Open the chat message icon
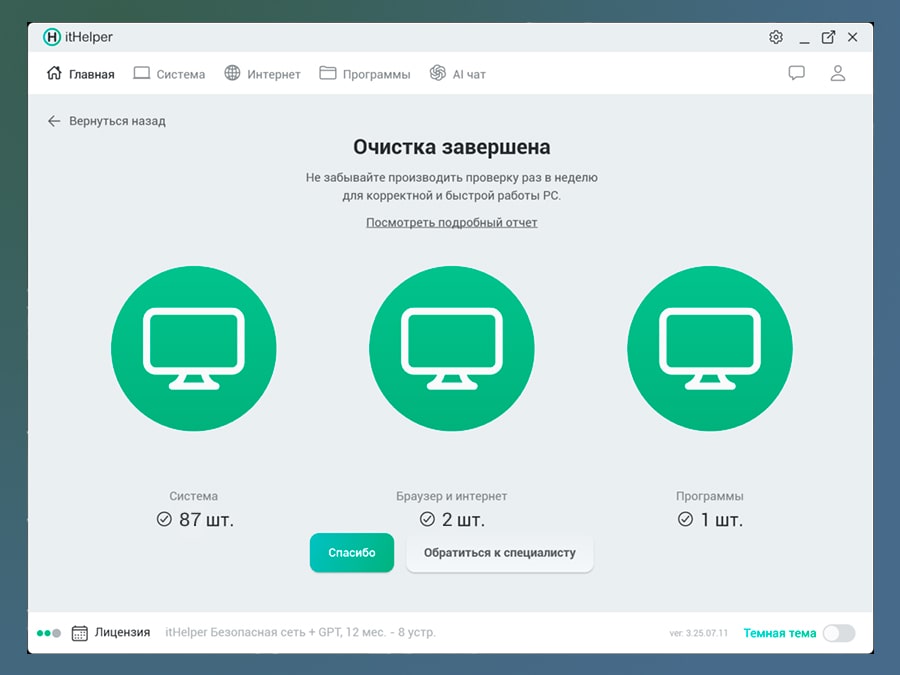 click(x=796, y=73)
